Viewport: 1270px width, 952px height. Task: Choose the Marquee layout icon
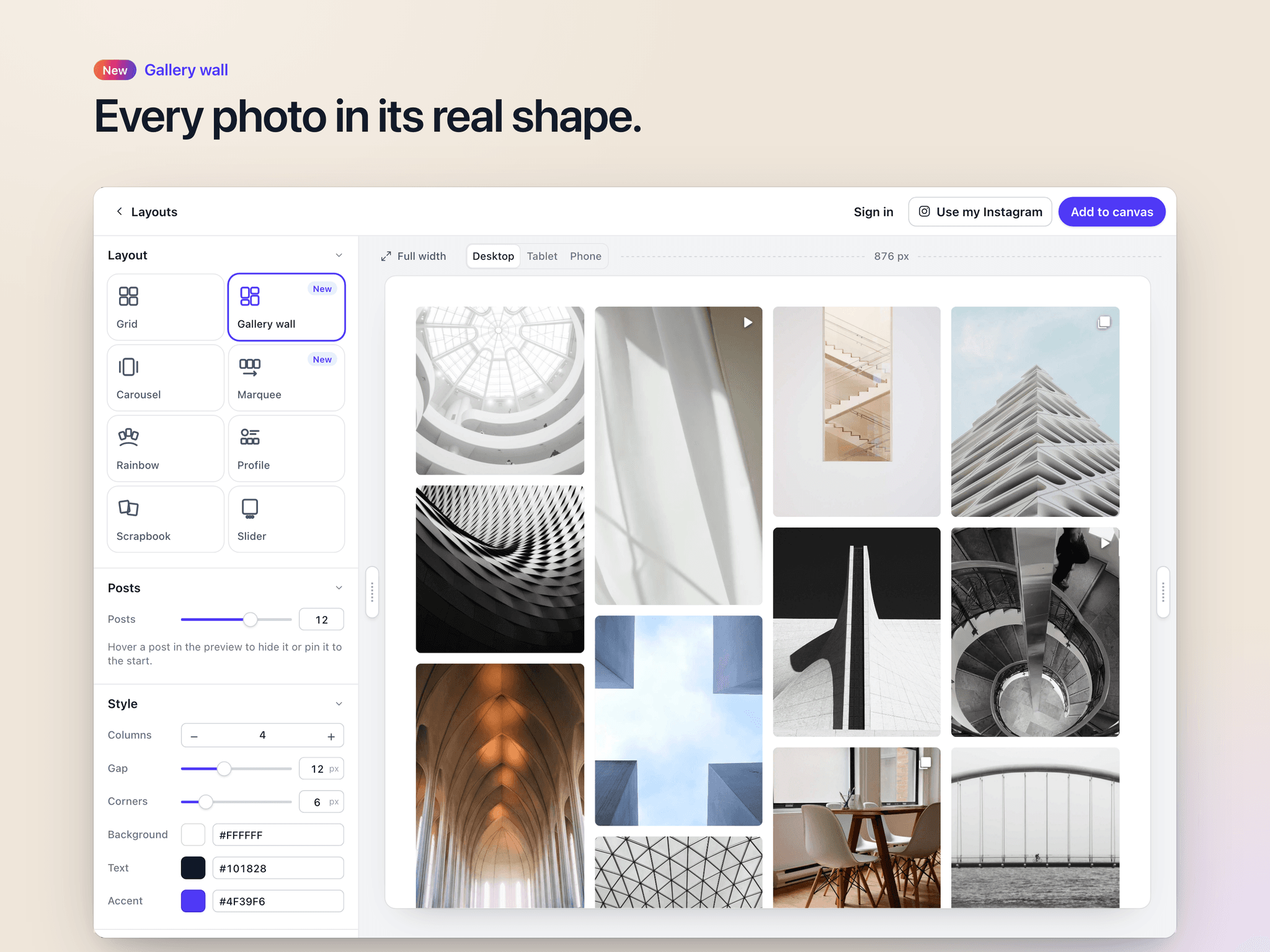click(x=249, y=367)
